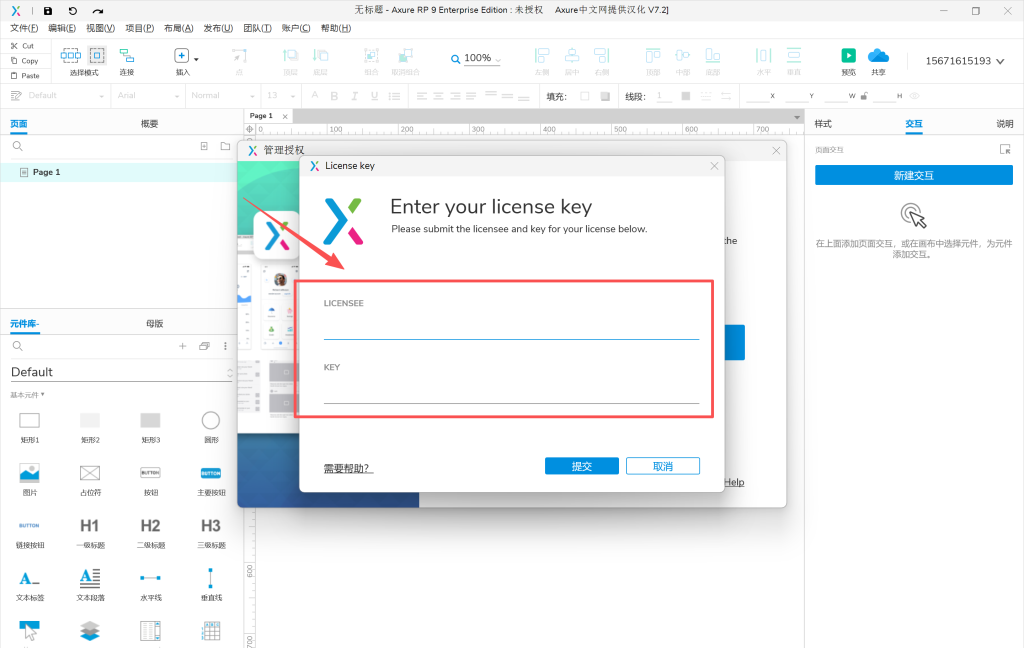Switch to the Masters (母版) tab
Screen dimensions: 1024x648
coord(154,324)
